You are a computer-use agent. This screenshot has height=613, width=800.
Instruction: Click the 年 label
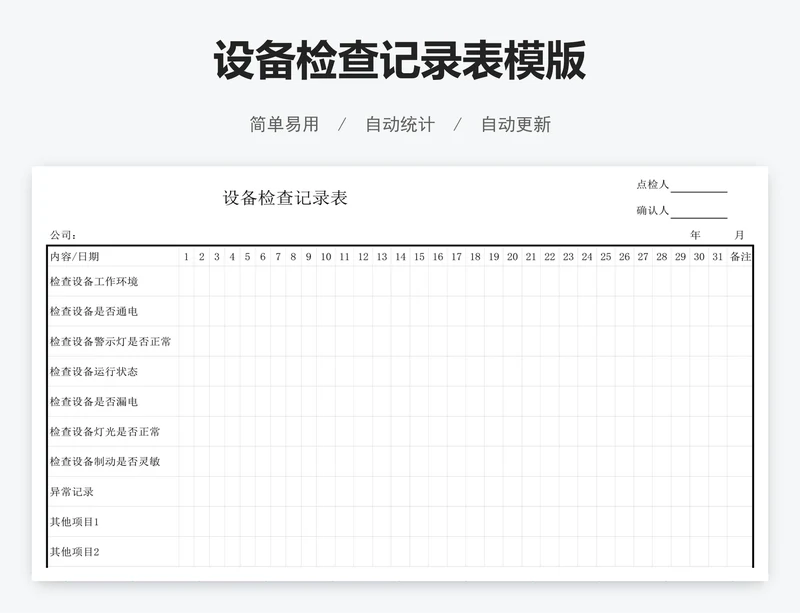tap(695, 235)
